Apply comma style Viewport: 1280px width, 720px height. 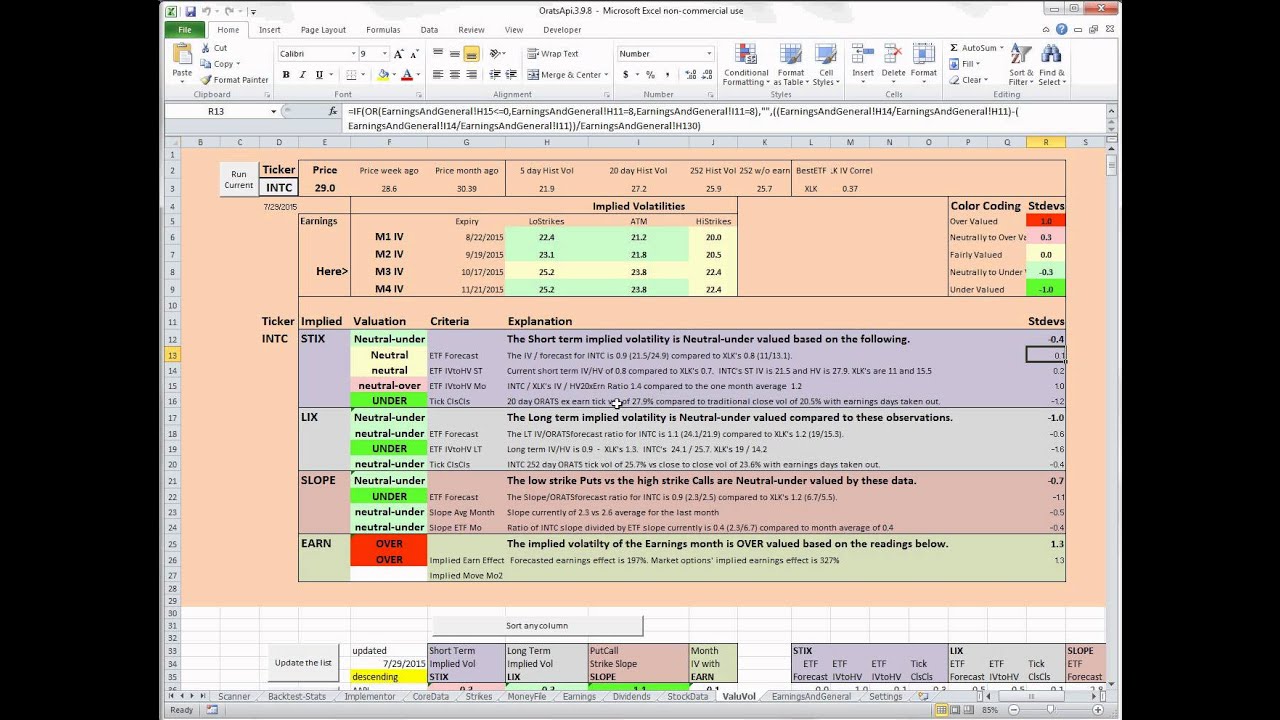pos(667,75)
